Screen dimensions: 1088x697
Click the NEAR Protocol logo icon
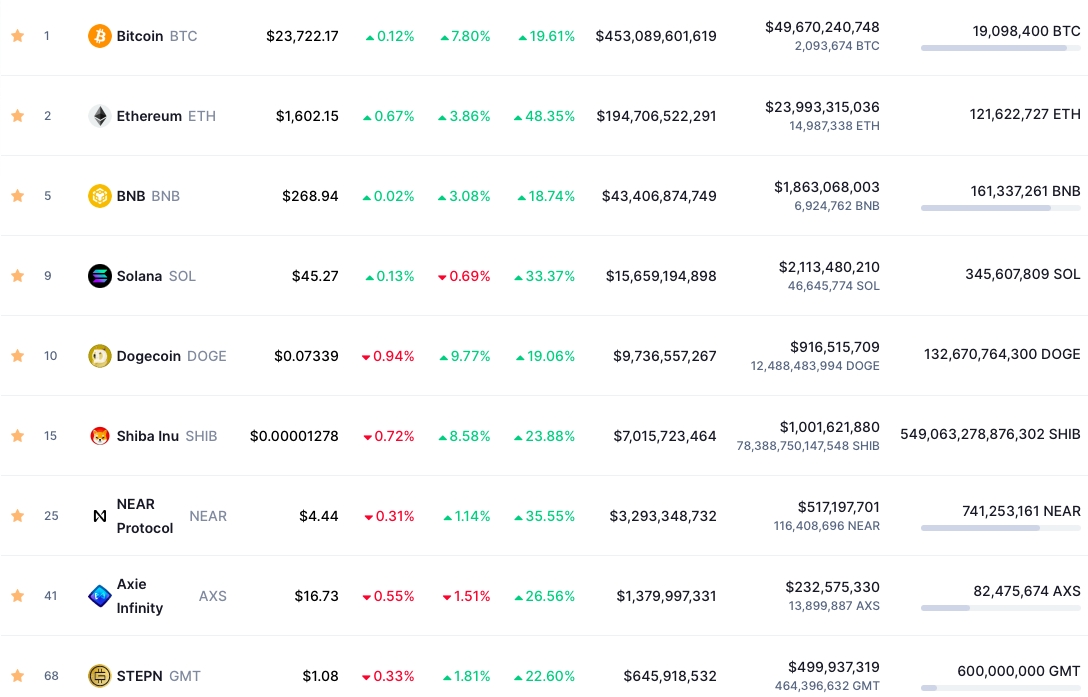pyautogui.click(x=99, y=516)
